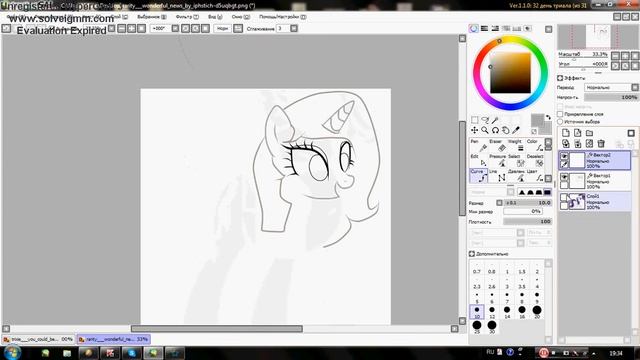
Task: Click the RU language indicator in tray
Action: click(490, 352)
